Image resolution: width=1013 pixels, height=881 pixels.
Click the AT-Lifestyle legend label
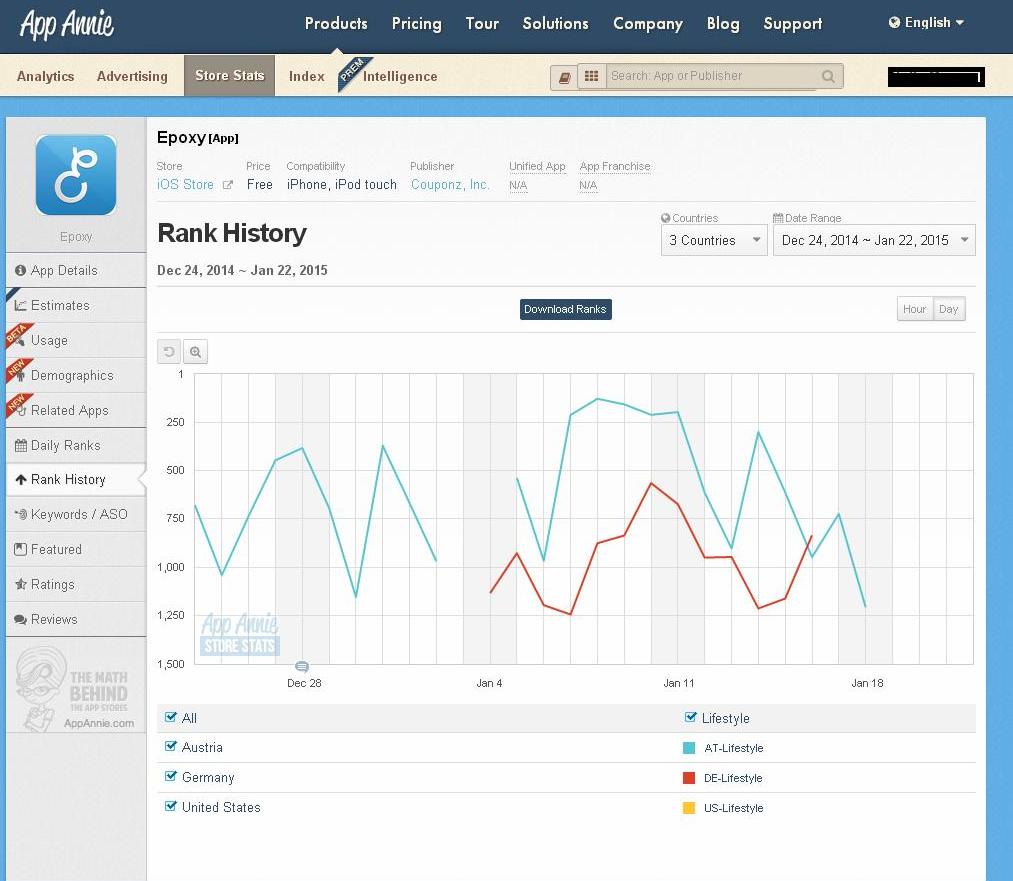point(734,748)
